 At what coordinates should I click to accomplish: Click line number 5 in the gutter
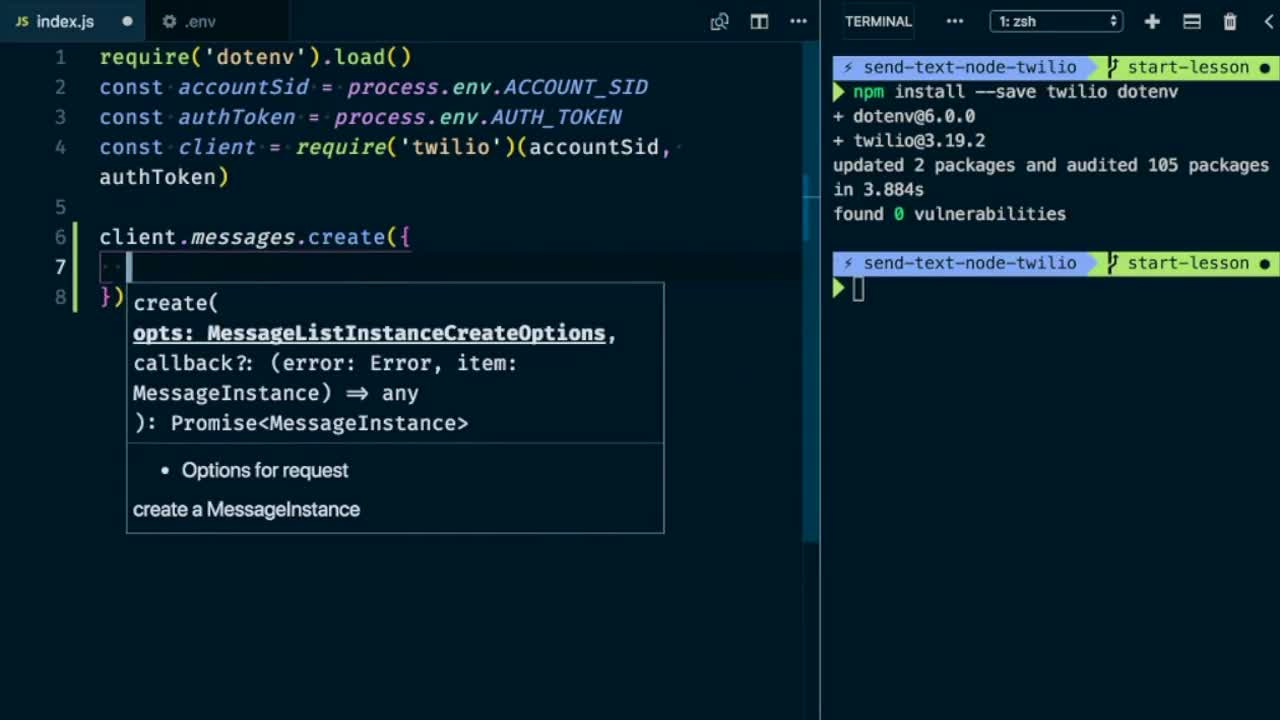tap(60, 207)
